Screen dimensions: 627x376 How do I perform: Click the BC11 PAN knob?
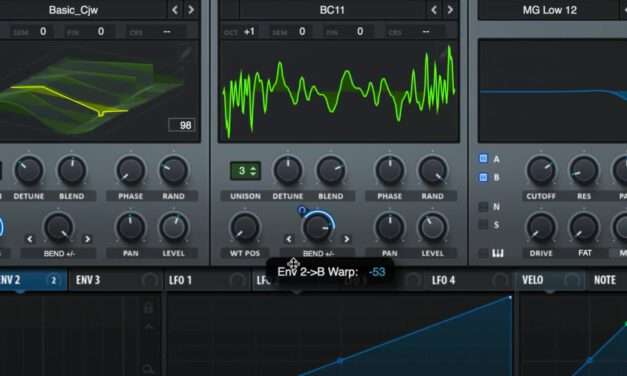[x=390, y=227]
